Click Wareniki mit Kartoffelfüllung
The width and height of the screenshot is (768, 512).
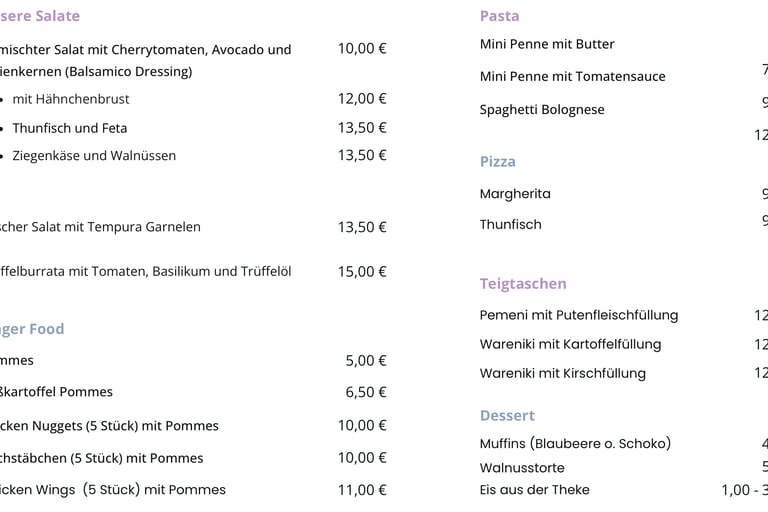click(570, 344)
